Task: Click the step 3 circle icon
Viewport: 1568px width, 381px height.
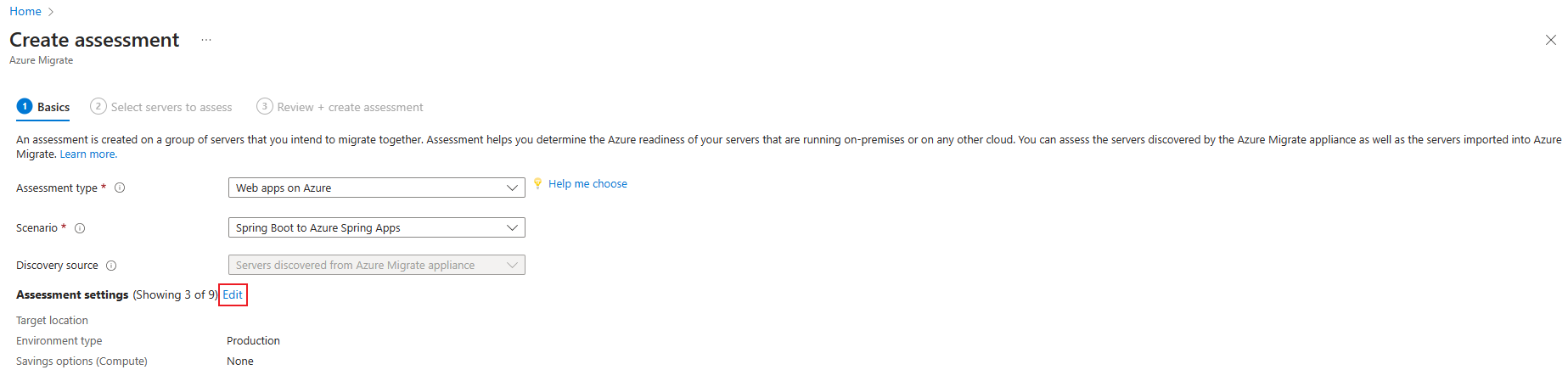Action: 265,106
